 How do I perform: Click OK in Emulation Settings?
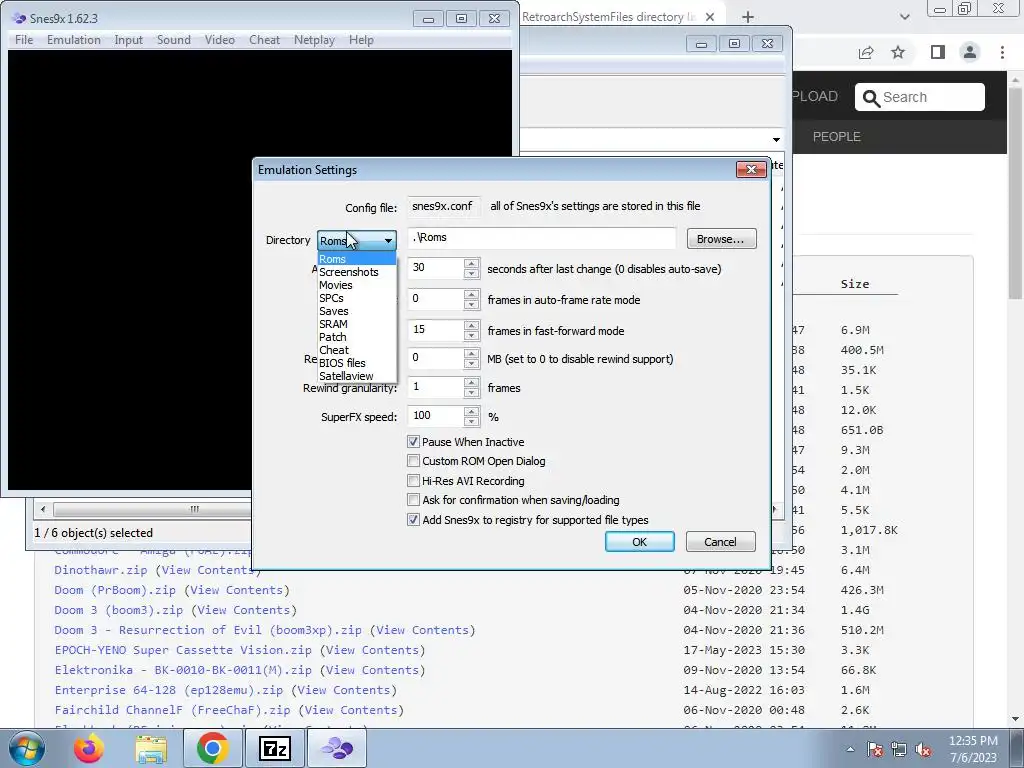tap(639, 542)
